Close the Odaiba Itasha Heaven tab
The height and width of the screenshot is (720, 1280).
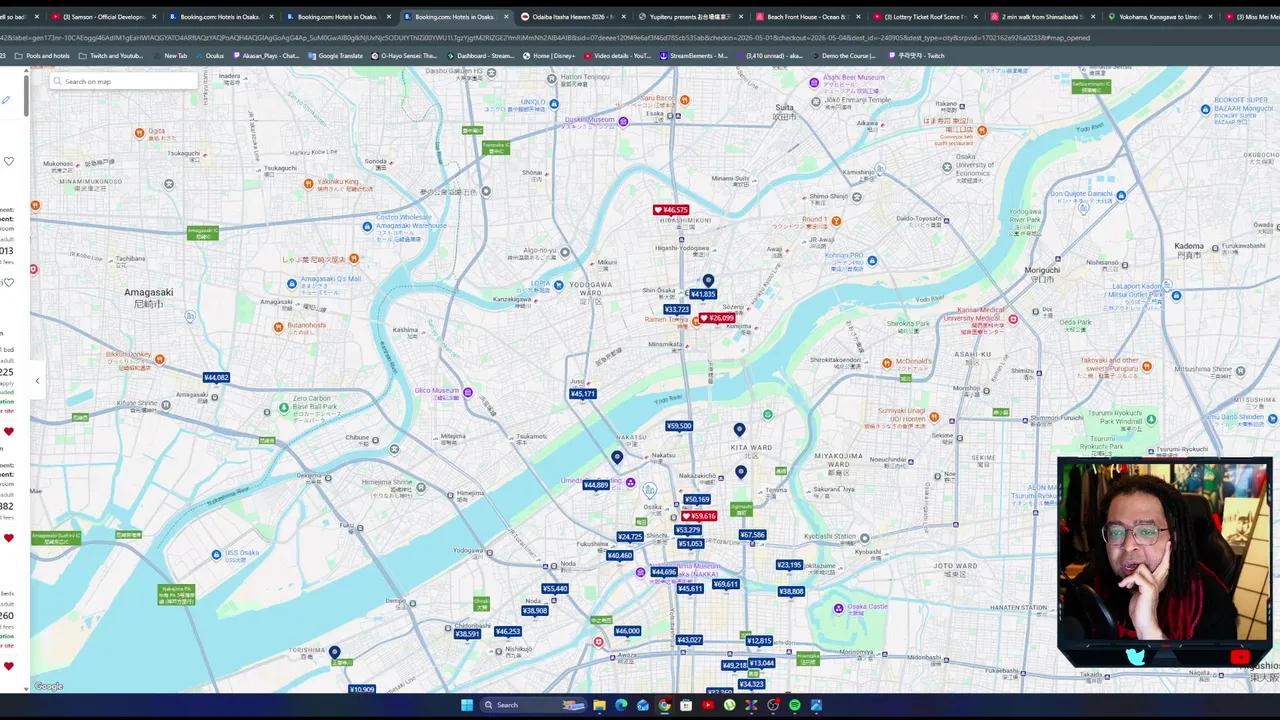[x=624, y=17]
